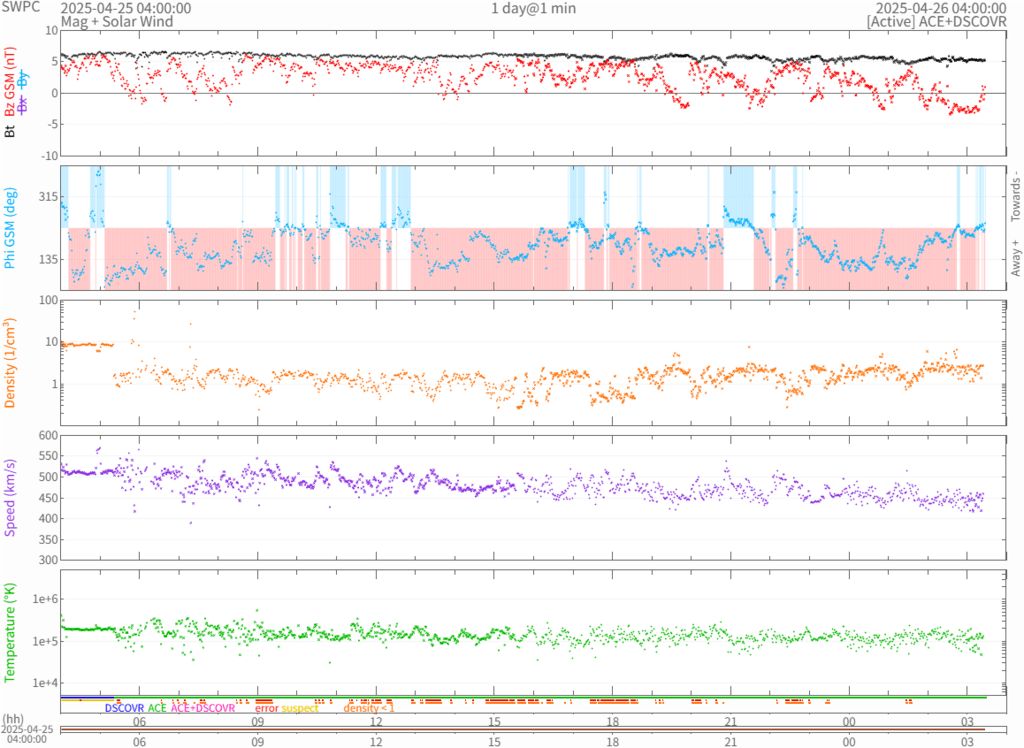The width and height of the screenshot is (1024, 748).
Task: Click the Speed (km/s) axis label
Action: pos(10,497)
